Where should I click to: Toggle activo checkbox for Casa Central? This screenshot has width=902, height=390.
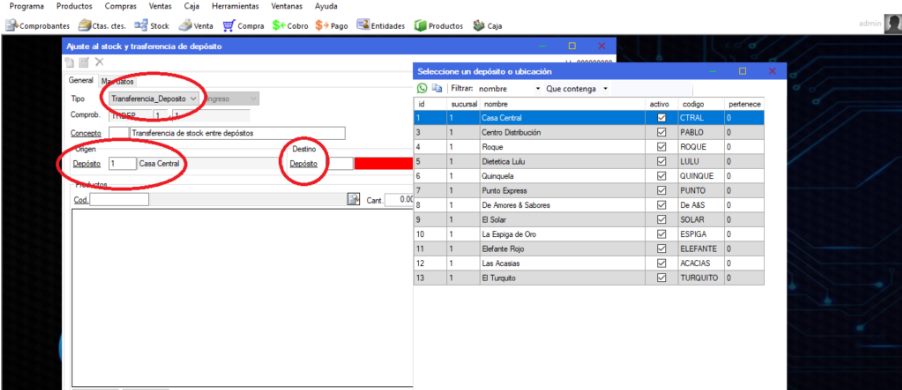pyautogui.click(x=662, y=118)
